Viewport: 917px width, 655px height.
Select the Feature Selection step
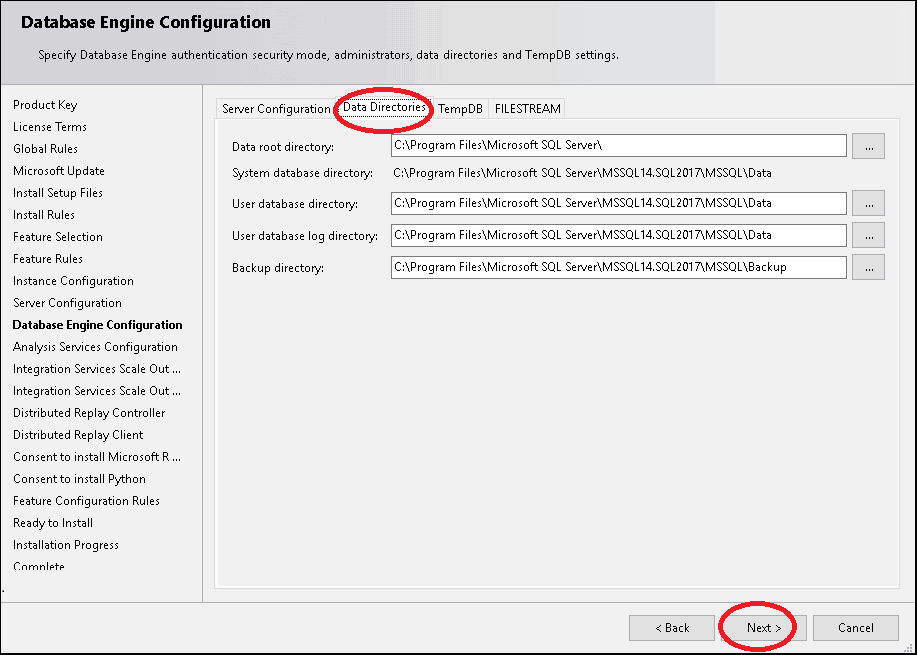point(57,237)
